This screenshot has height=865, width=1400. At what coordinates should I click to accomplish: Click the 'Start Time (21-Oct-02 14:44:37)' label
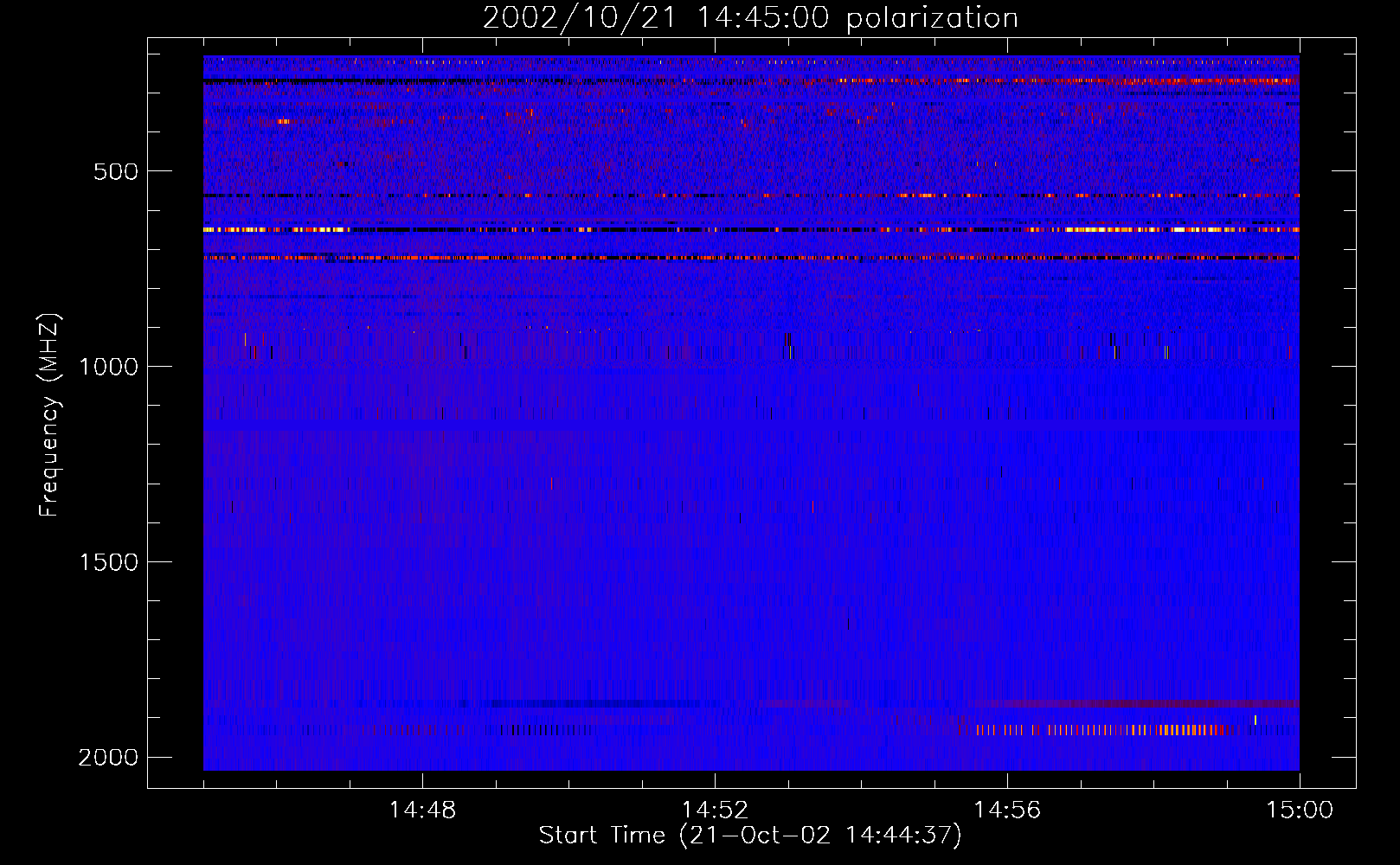click(x=750, y=836)
